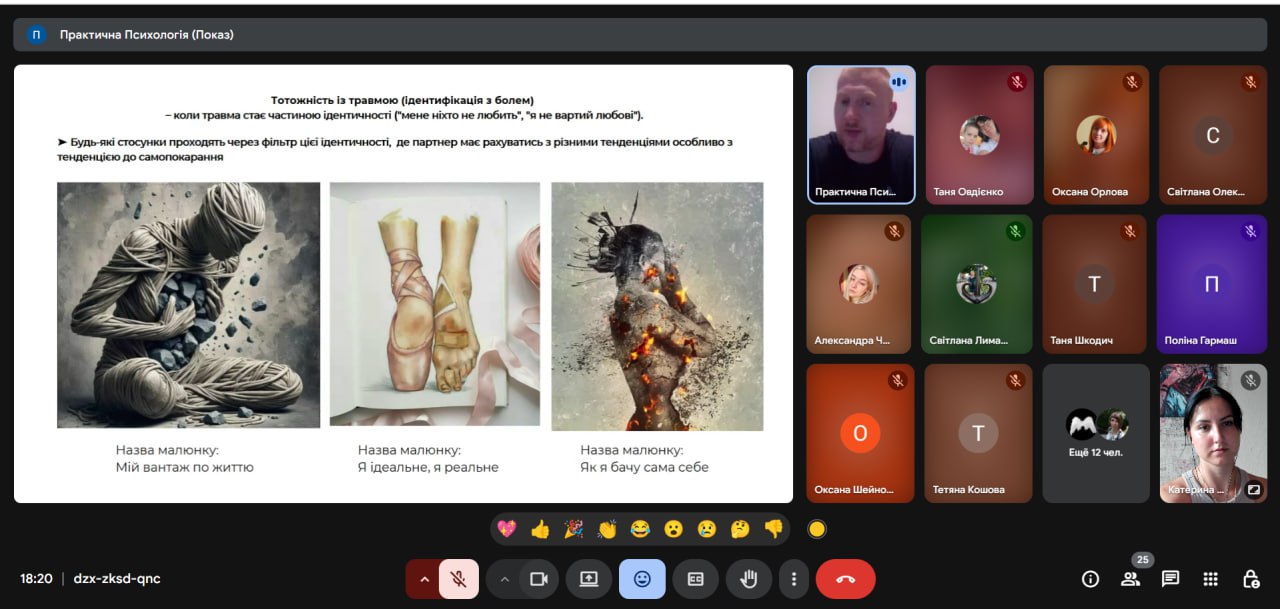Viewport: 1280px width, 609px height.
Task: Send the crying face emoji reaction
Action: click(x=707, y=529)
